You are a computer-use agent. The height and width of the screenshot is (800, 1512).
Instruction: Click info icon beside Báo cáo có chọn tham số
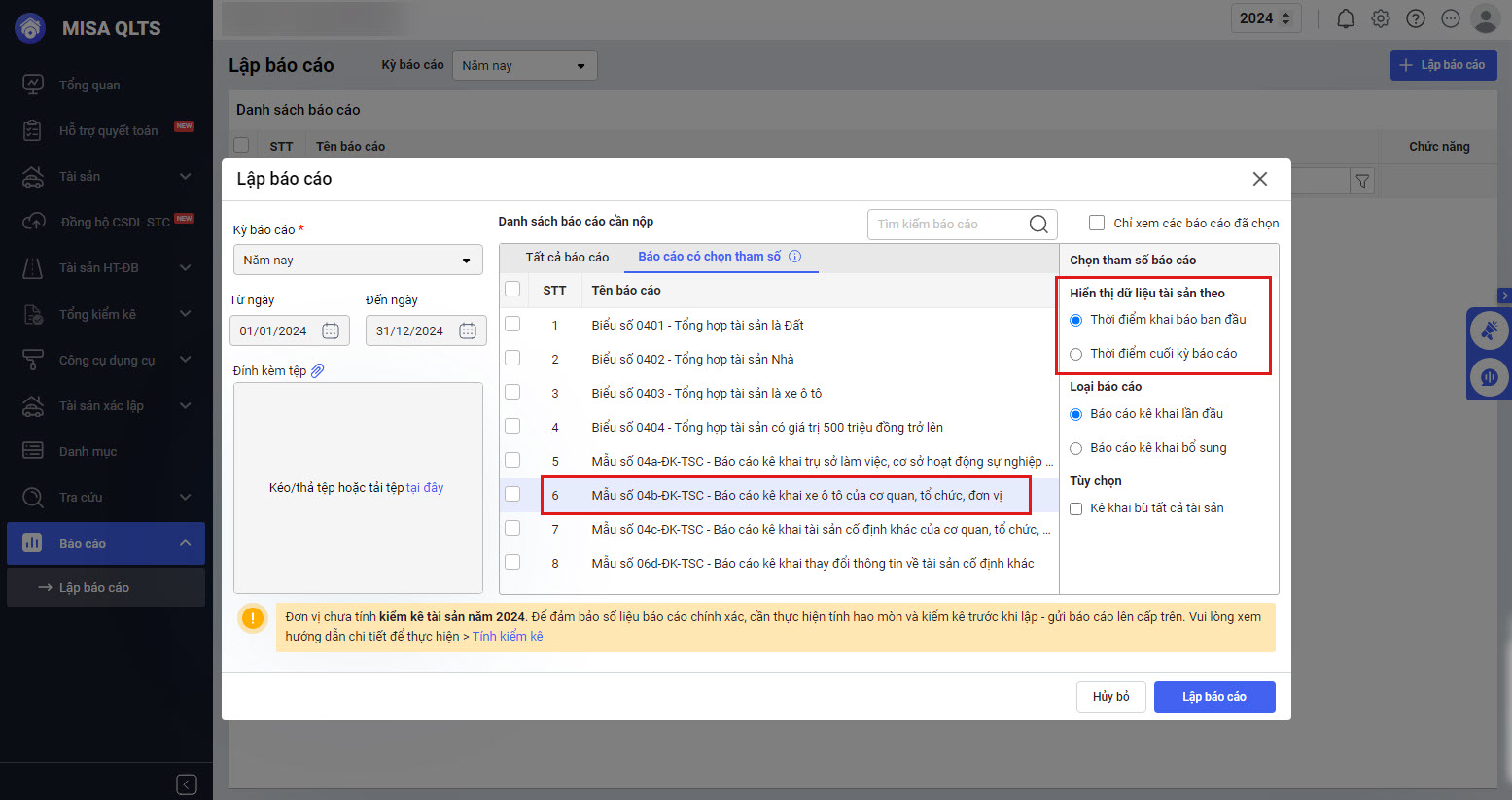click(794, 257)
